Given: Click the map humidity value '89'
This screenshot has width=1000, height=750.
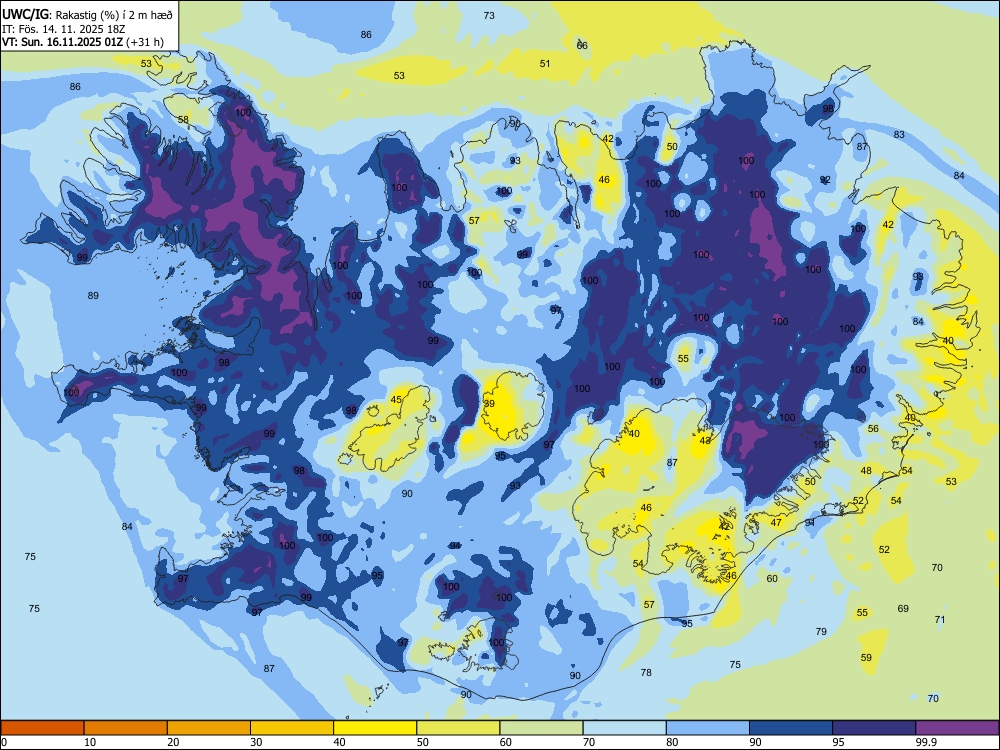Looking at the screenshot, I should point(93,295).
